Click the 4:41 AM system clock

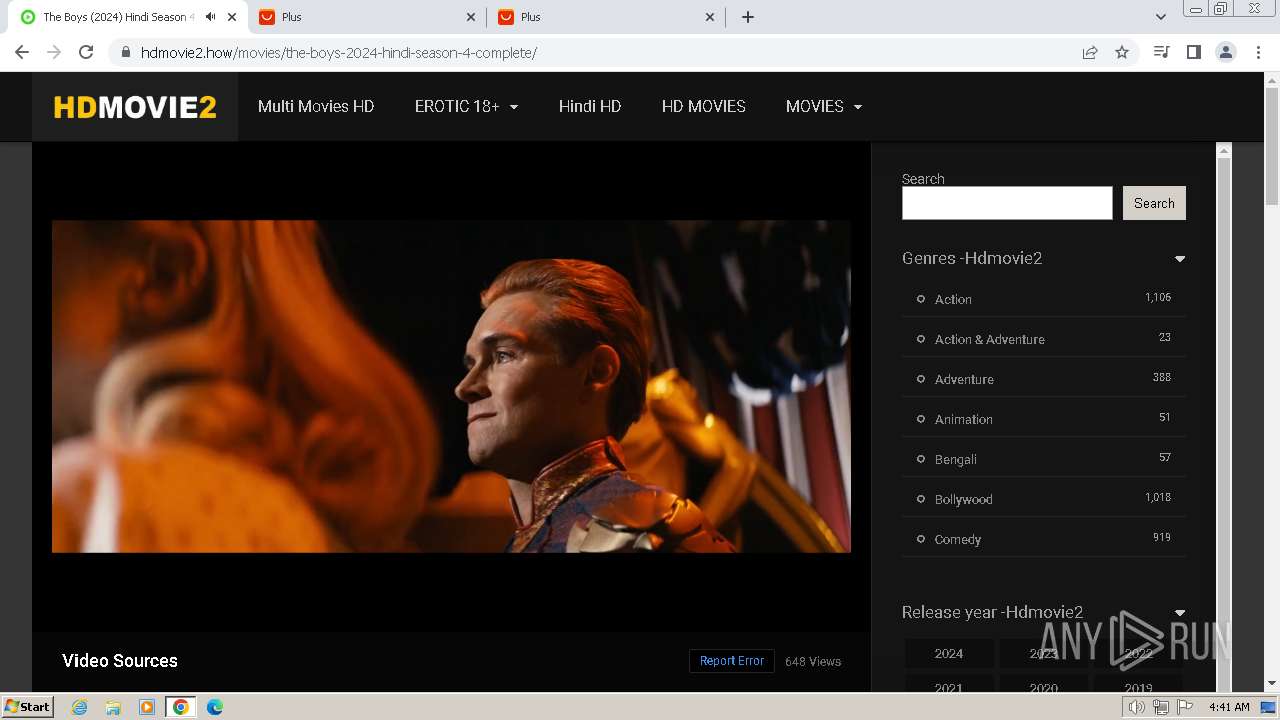click(1229, 707)
